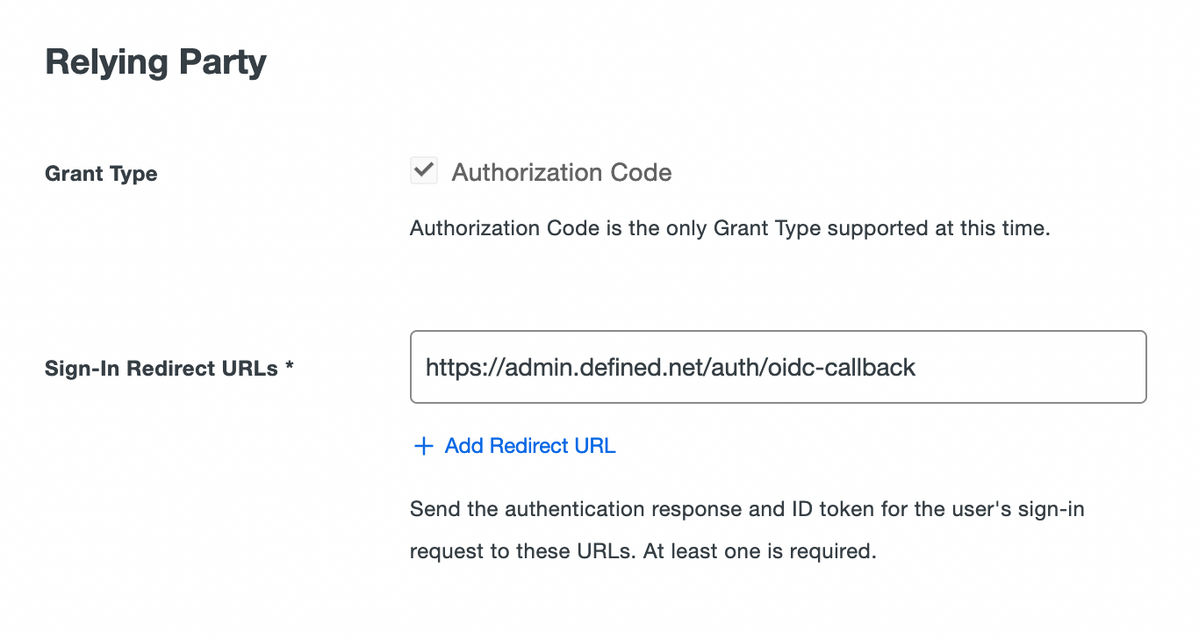Viewport: 1200px width, 639px height.
Task: Click the checkmark icon in the Grant Type checkbox
Action: [423, 170]
